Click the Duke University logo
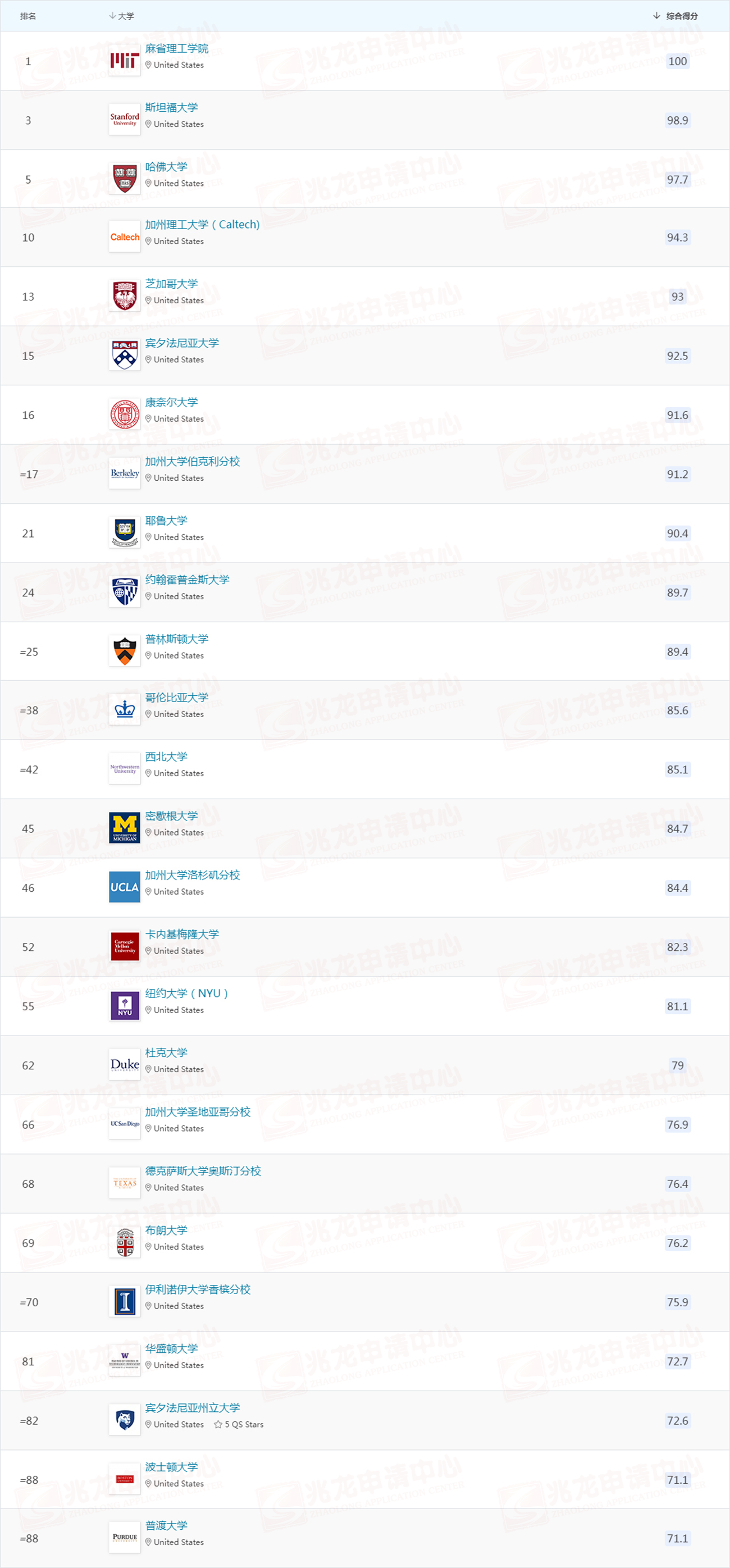 (x=124, y=1065)
